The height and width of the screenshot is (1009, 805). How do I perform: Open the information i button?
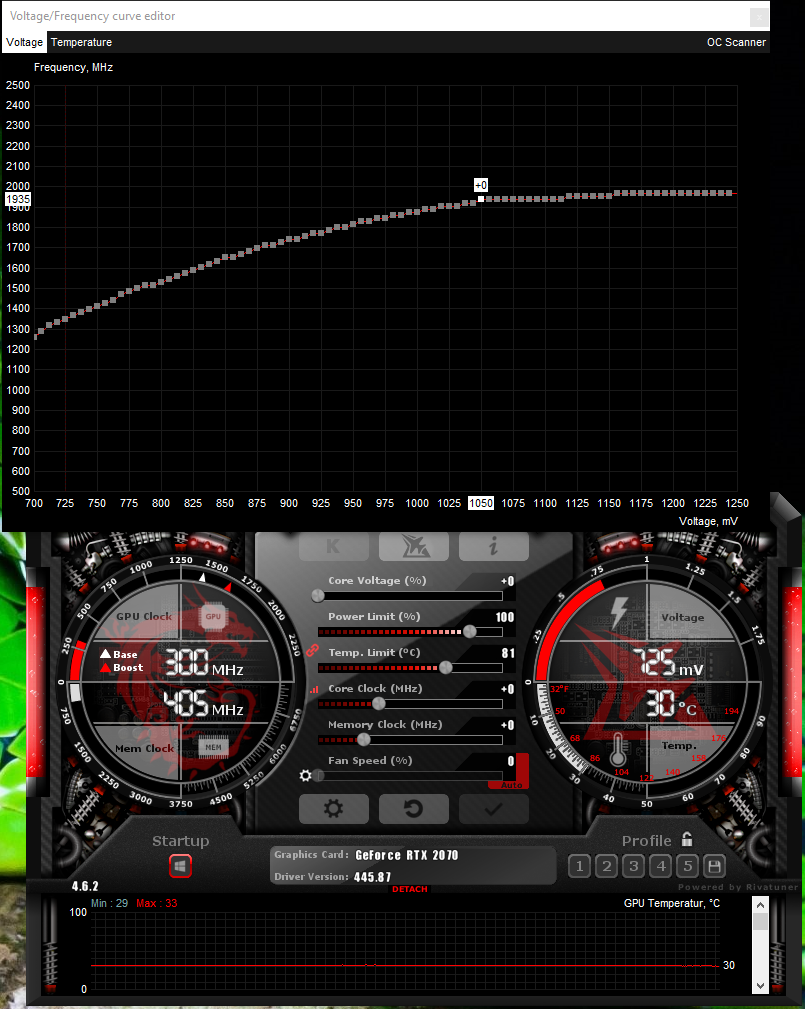pos(494,546)
